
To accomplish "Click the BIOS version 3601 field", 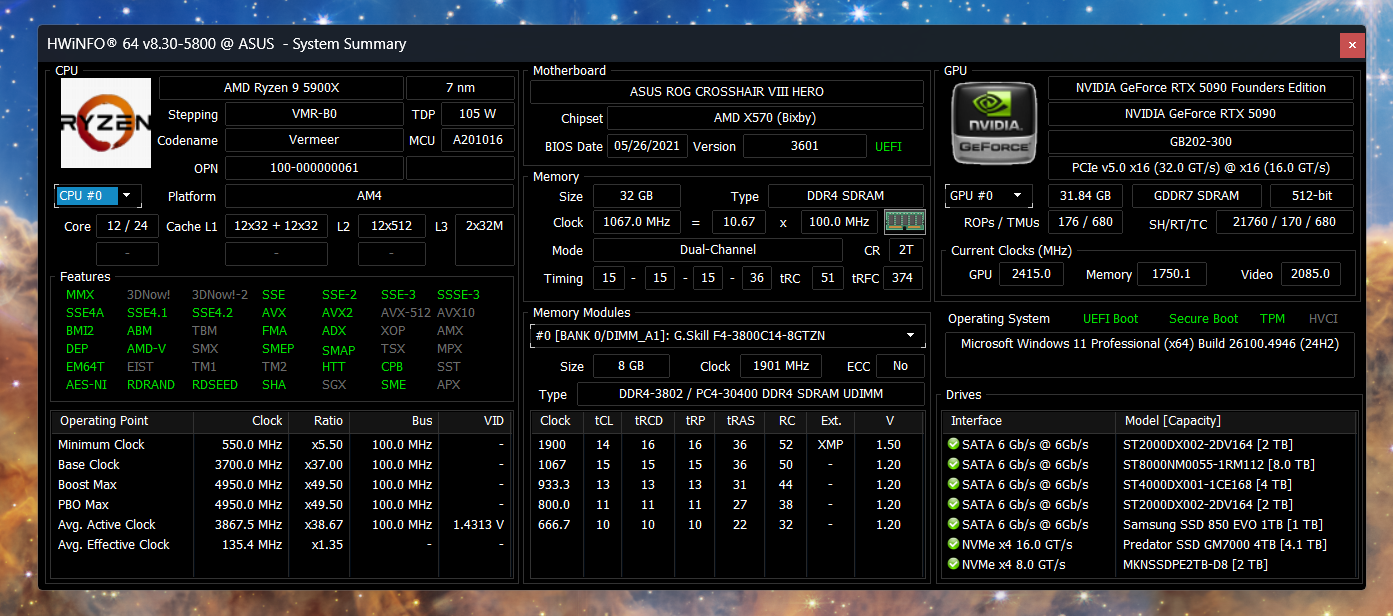I will pos(805,146).
